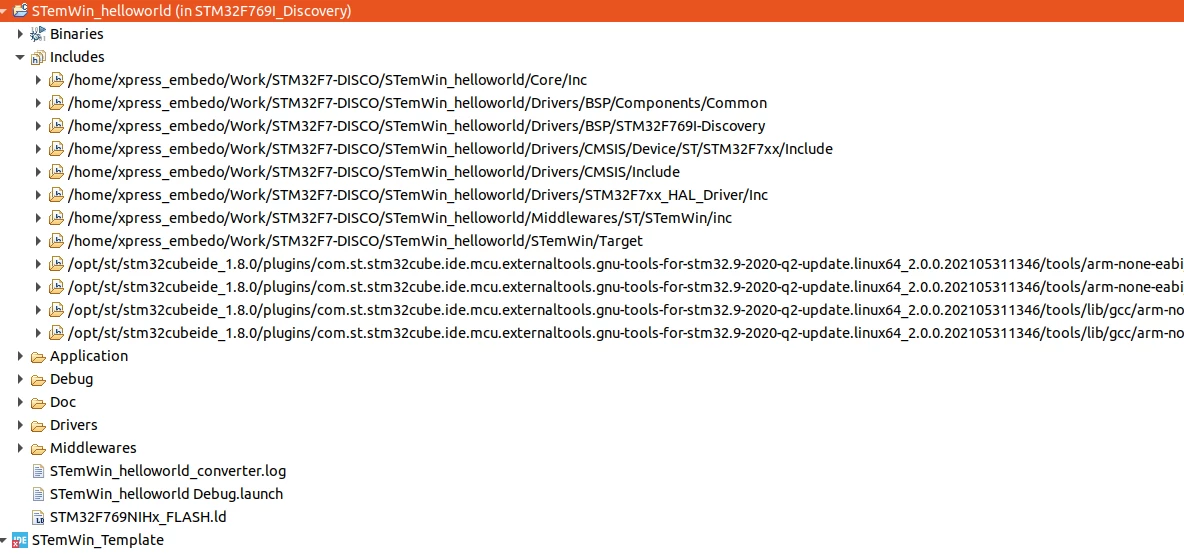Expand the Application folder
The width and height of the screenshot is (1184, 554).
[x=20, y=356]
